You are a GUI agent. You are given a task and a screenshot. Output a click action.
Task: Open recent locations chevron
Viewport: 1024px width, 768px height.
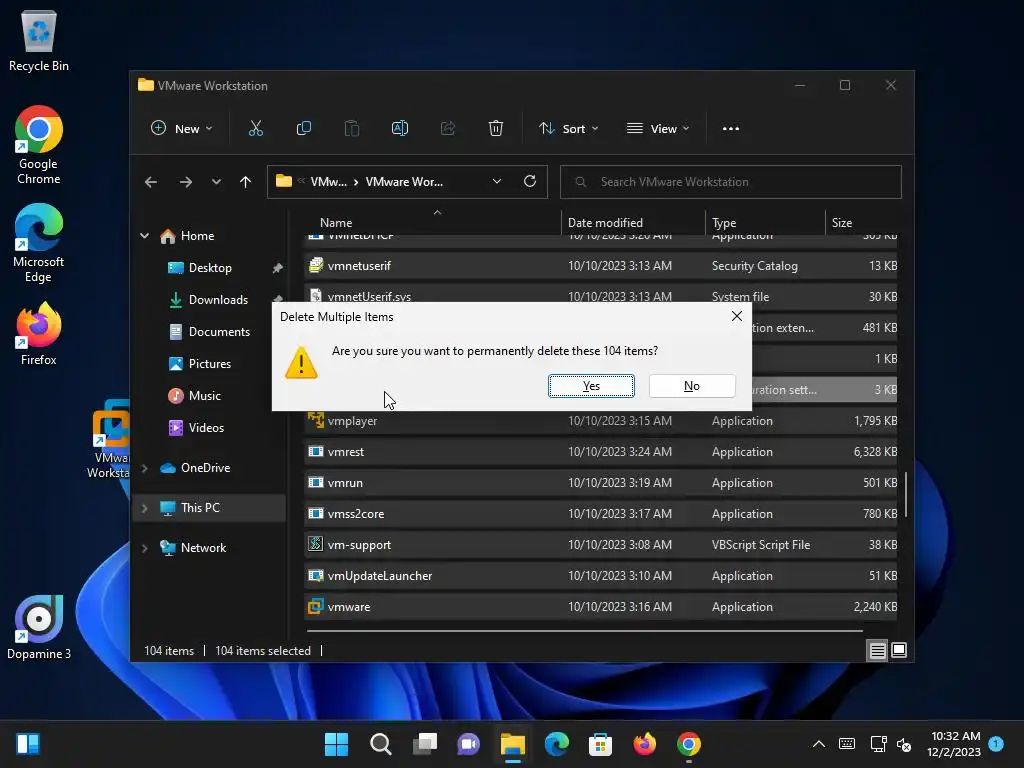[216, 182]
